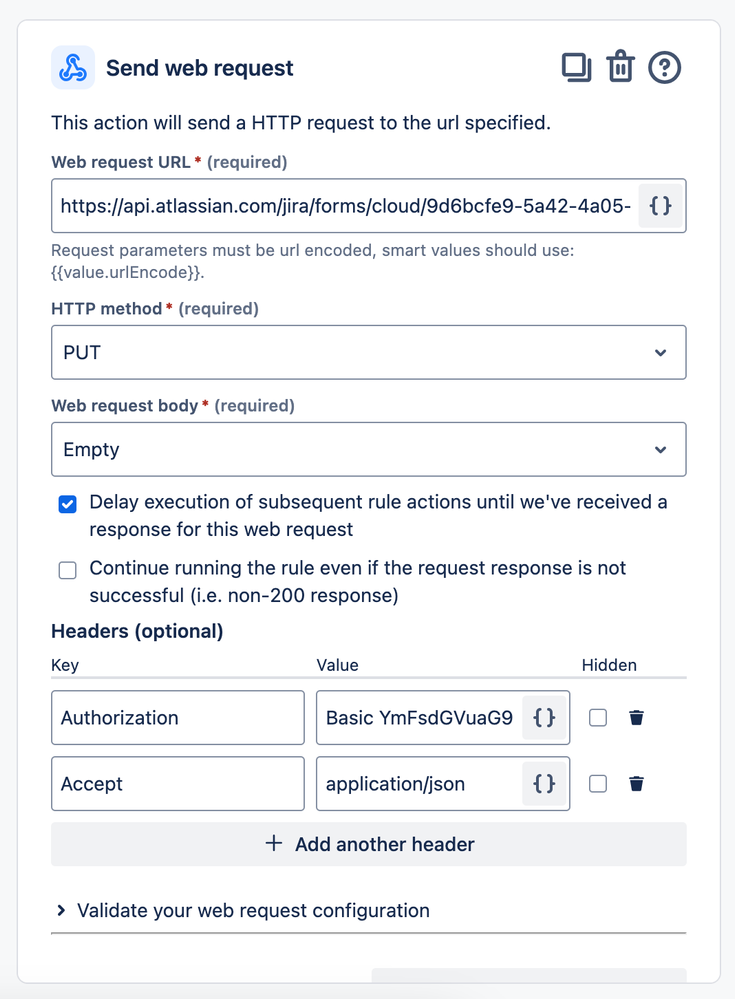
Task: Mark Authorization header as Hidden
Action: point(598,717)
